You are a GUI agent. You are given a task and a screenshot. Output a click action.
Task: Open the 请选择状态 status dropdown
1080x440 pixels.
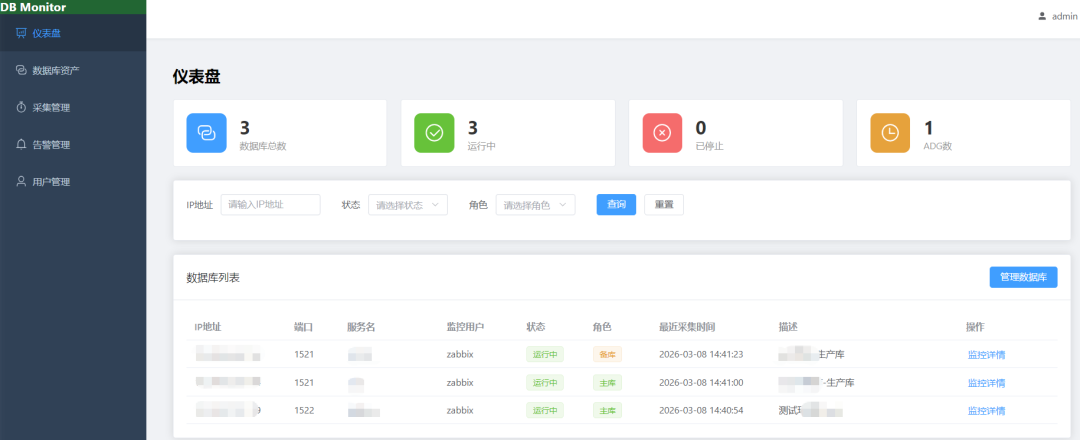pos(408,205)
